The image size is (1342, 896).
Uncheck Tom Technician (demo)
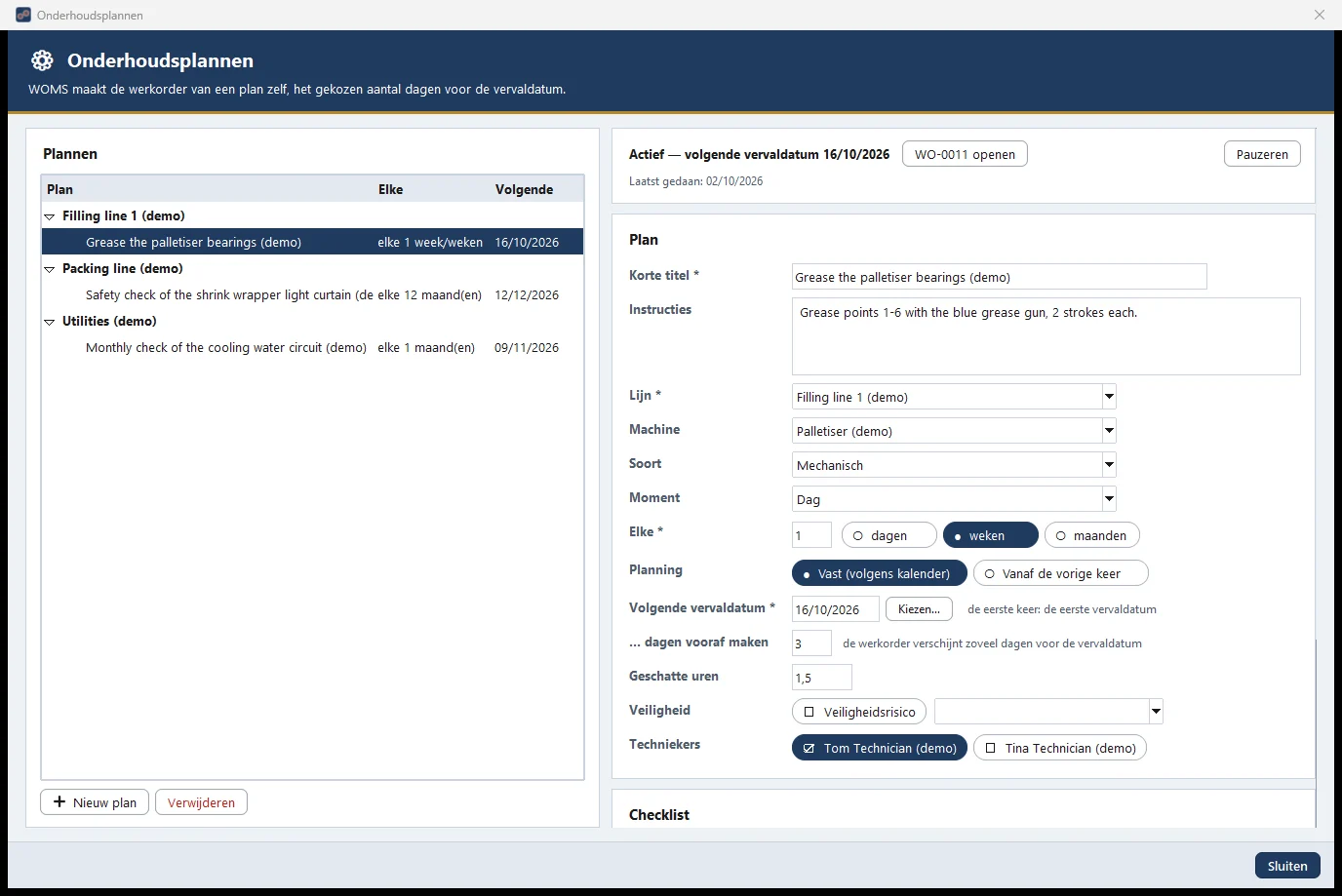[879, 748]
